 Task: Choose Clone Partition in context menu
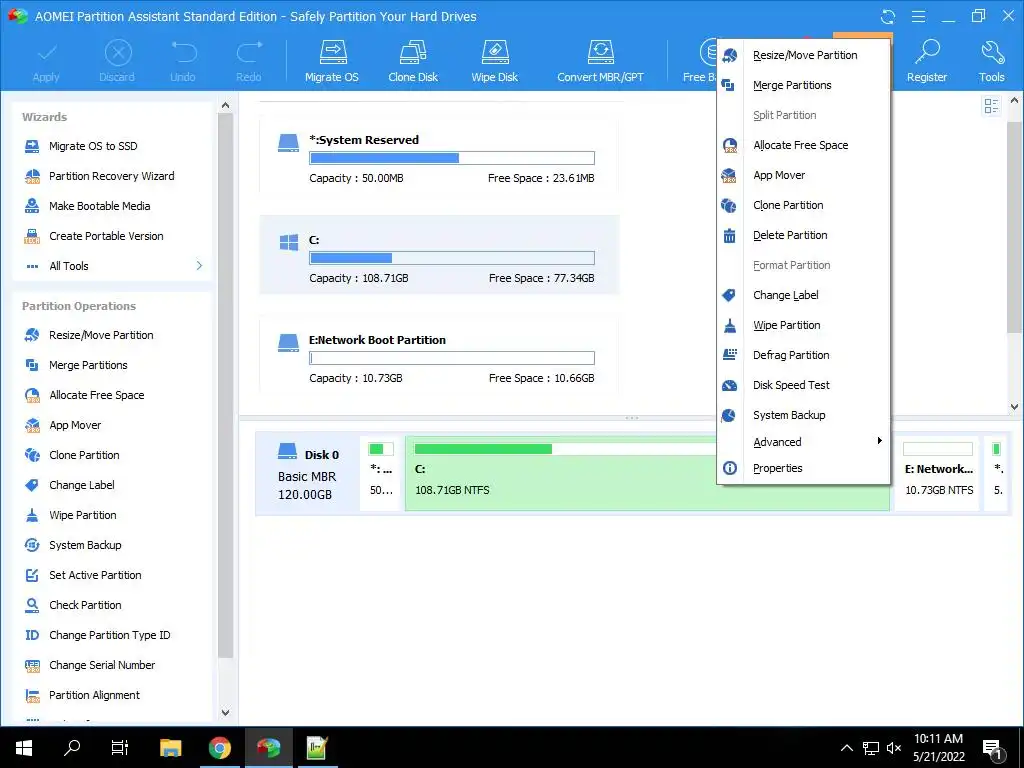[803, 206]
